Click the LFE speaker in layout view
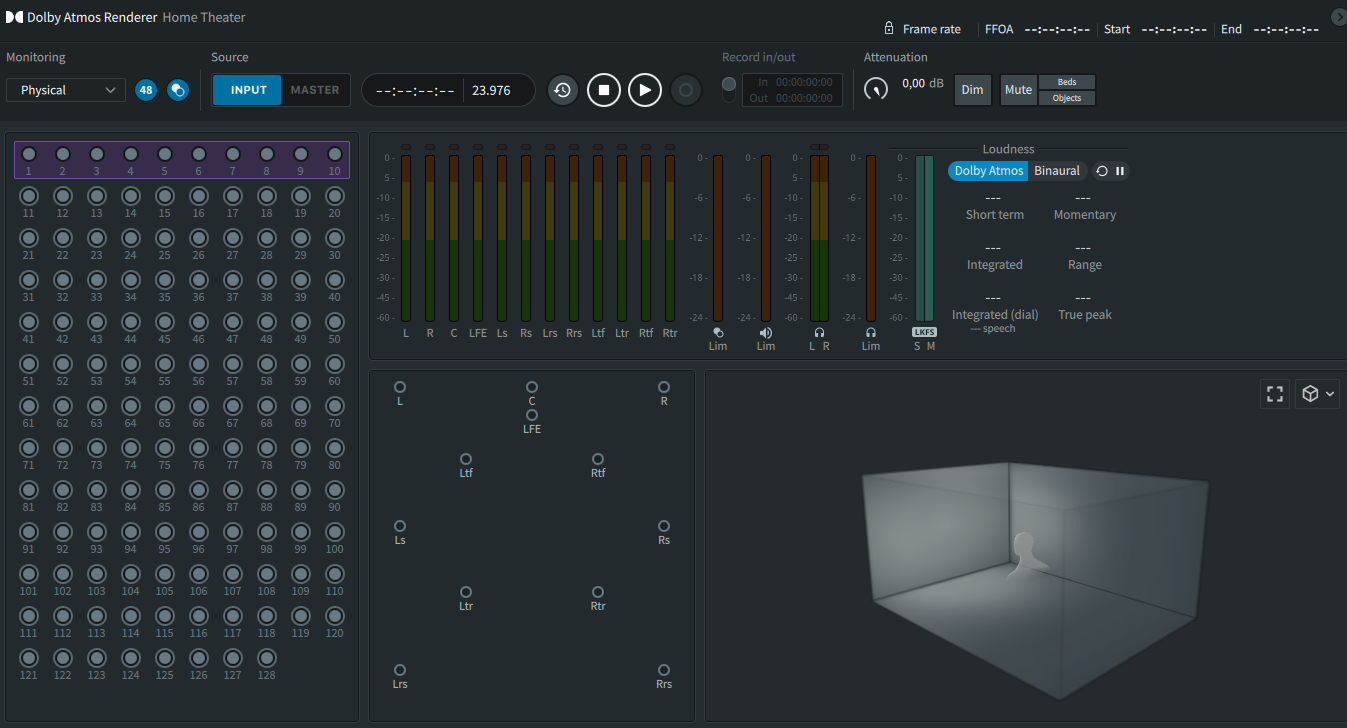Screen dimensions: 1347x728 point(532,415)
